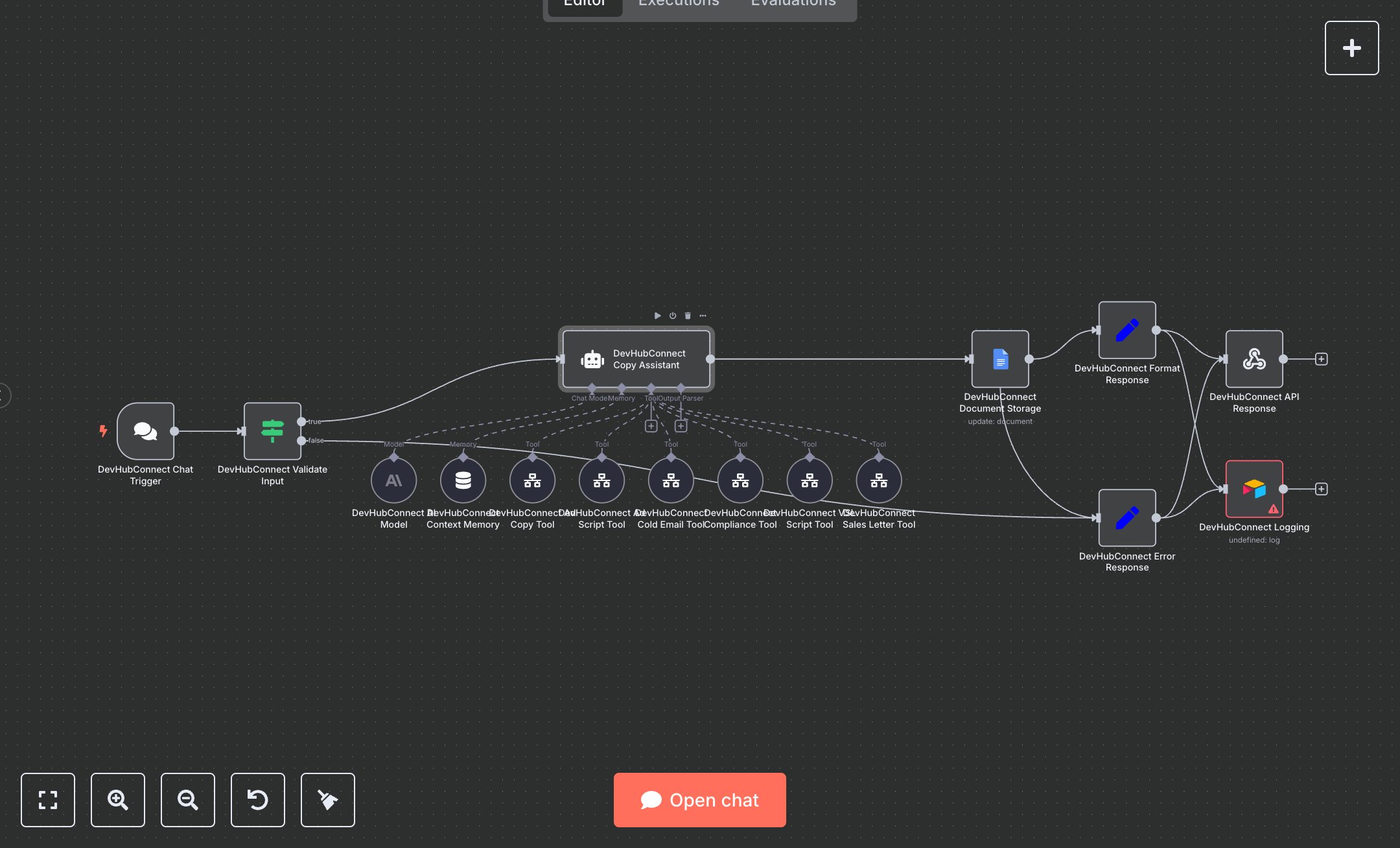Open the DevHubConnect Context Memory node
The width and height of the screenshot is (1400, 848).
[462, 480]
